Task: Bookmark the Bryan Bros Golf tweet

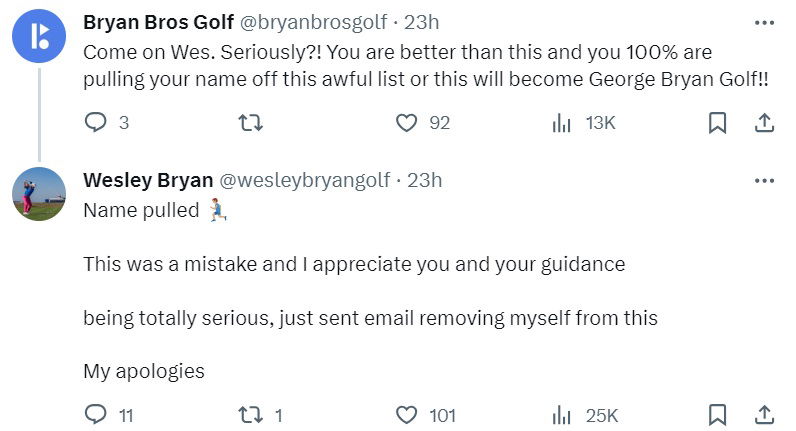Action: pos(717,123)
